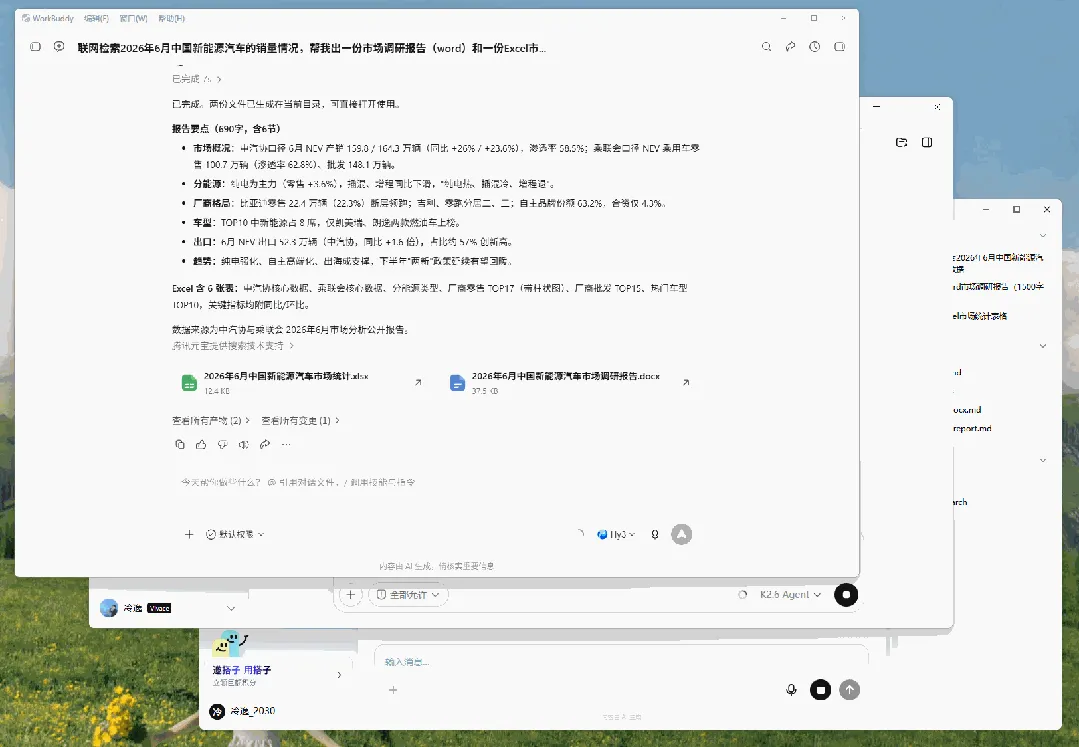Open the 窗口(W) menu
Viewport: 1079px width, 747px height.
pos(133,19)
